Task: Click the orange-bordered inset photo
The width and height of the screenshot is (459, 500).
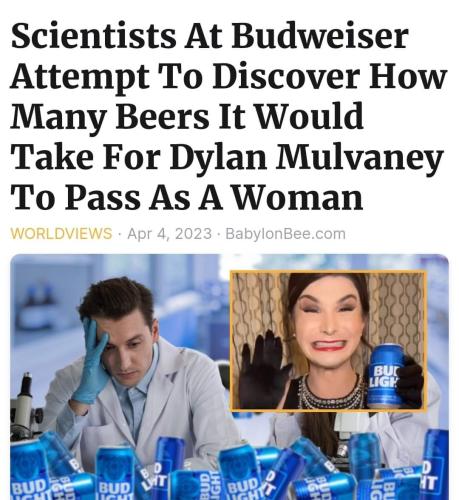Action: point(328,341)
